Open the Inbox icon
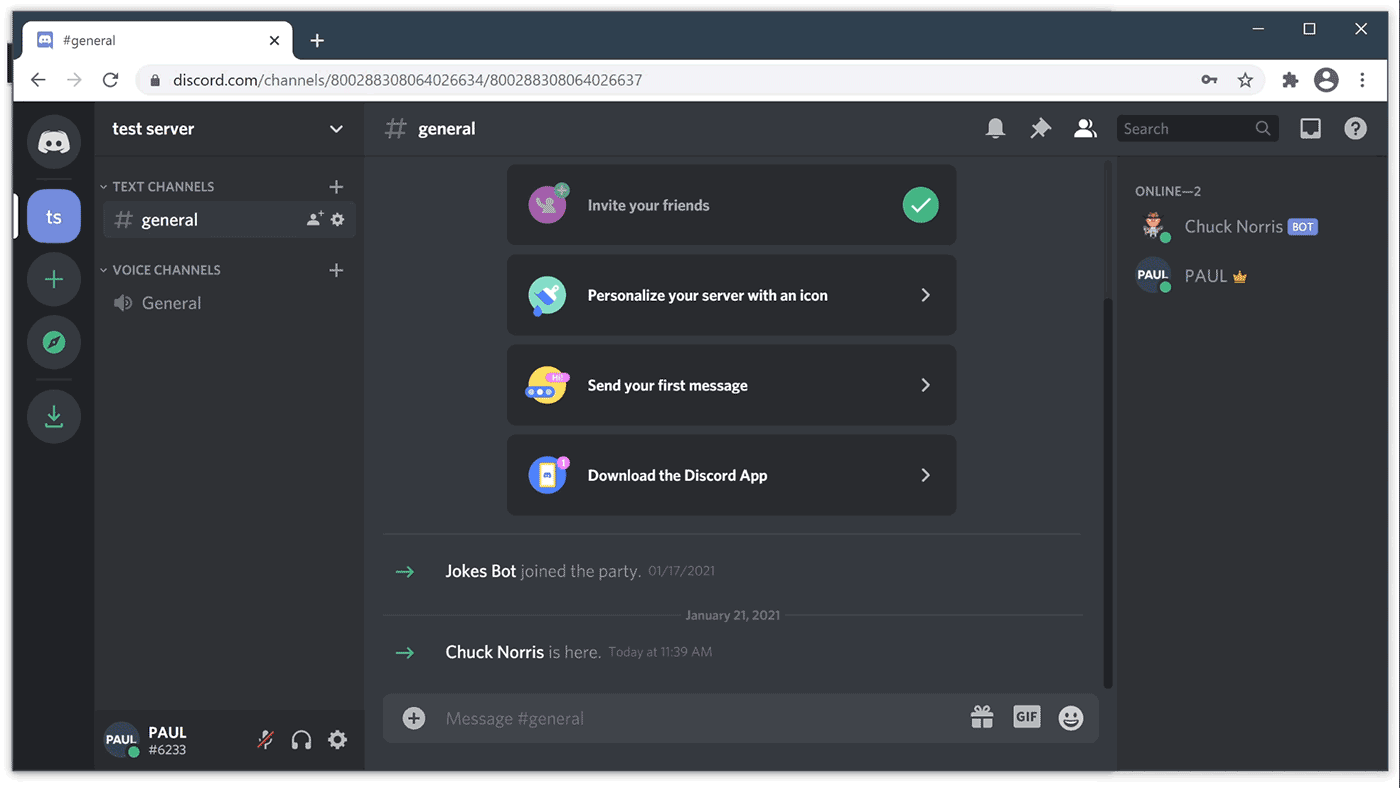 pos(1310,128)
